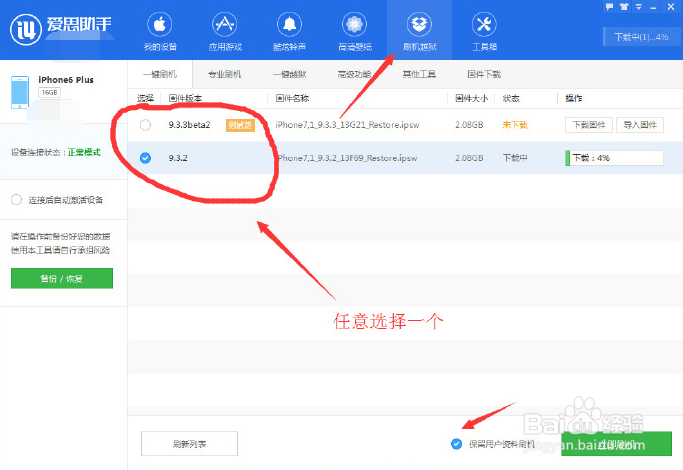Click the 下载中(1)...4% download status box

pos(641,37)
